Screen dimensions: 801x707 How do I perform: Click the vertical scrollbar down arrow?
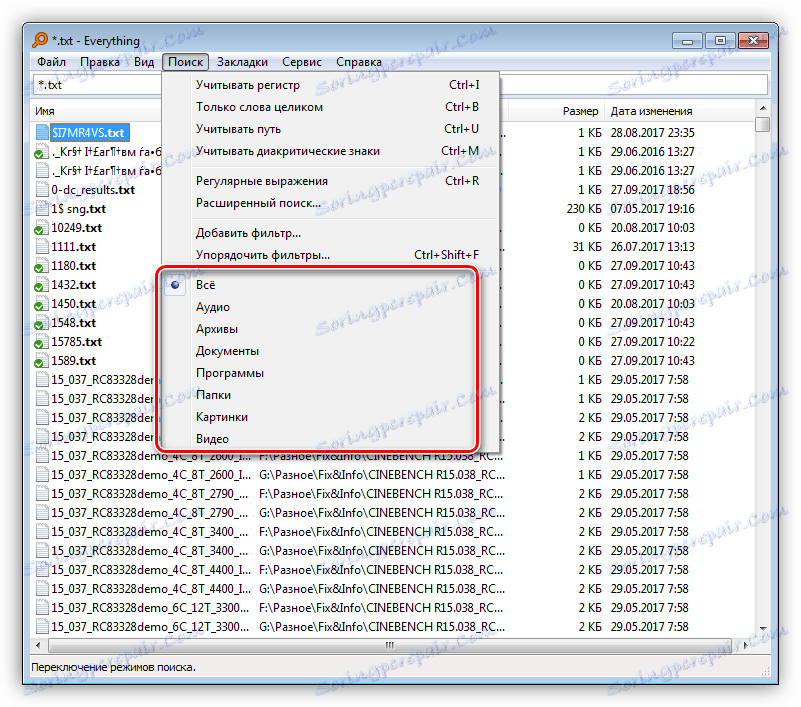tap(763, 628)
